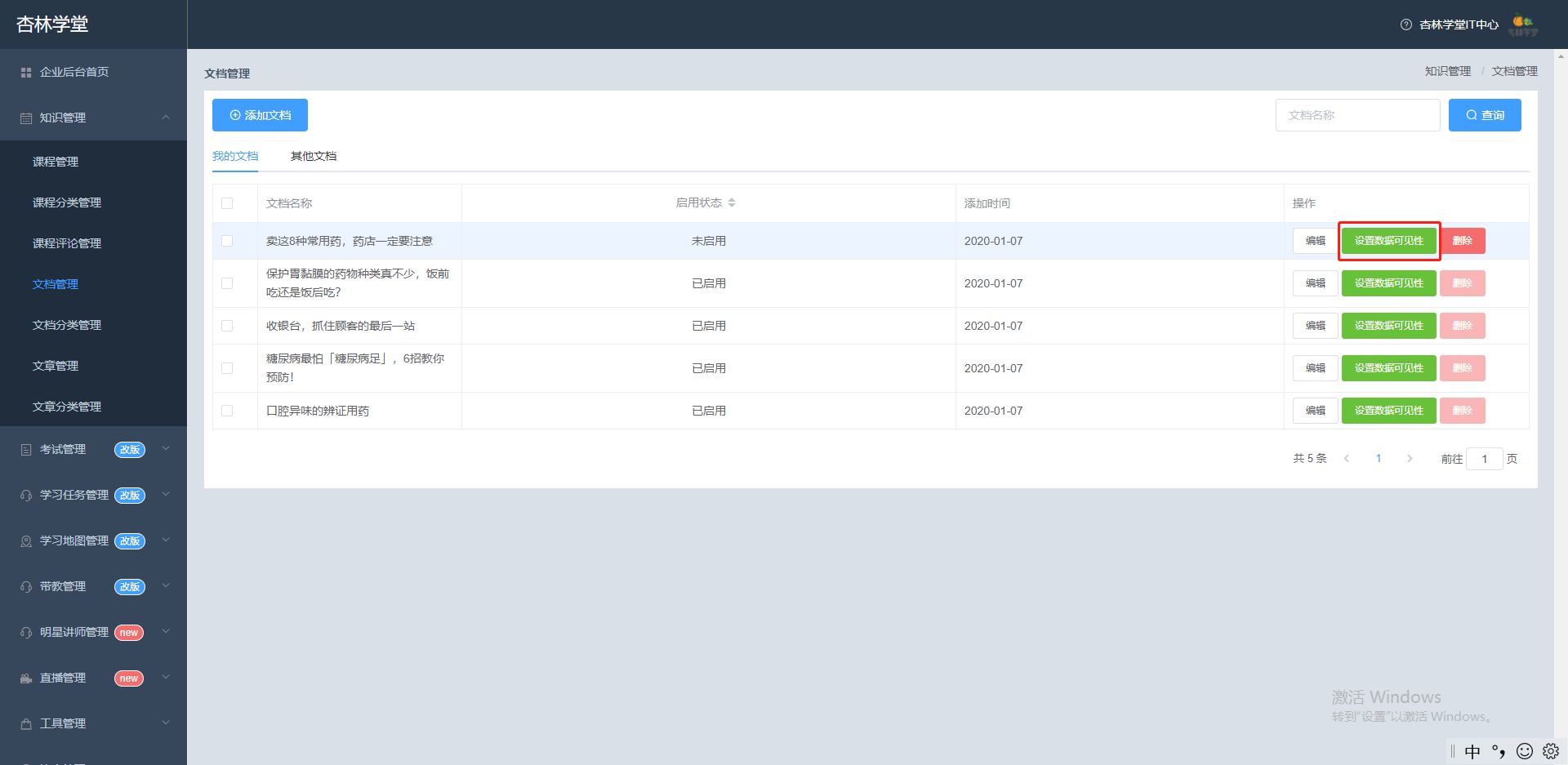The image size is (1568, 765).
Task: Toggle the select-all checkbox in table header
Action: (x=227, y=203)
